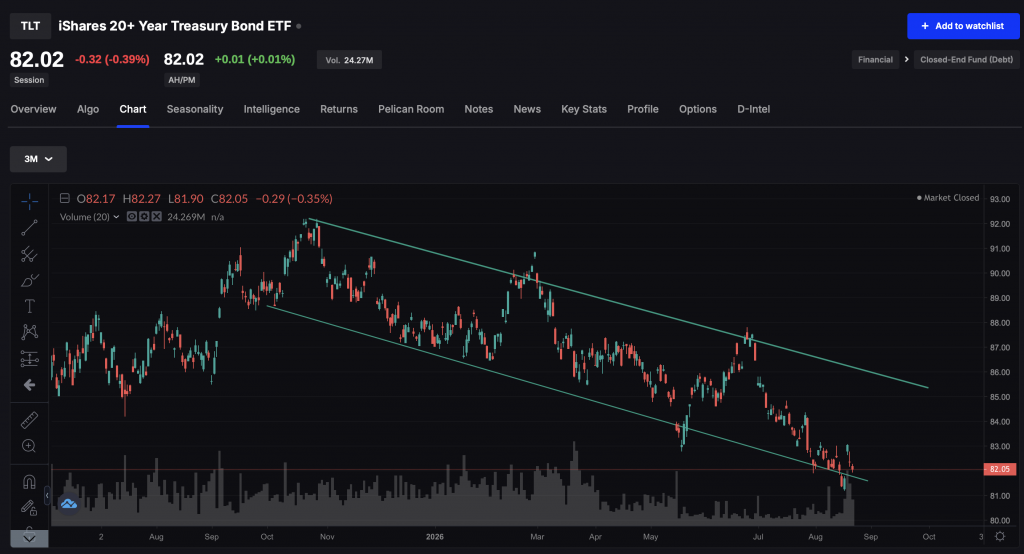Viewport: 1024px width, 554px height.
Task: Click the Session price label
Action: 29,80
